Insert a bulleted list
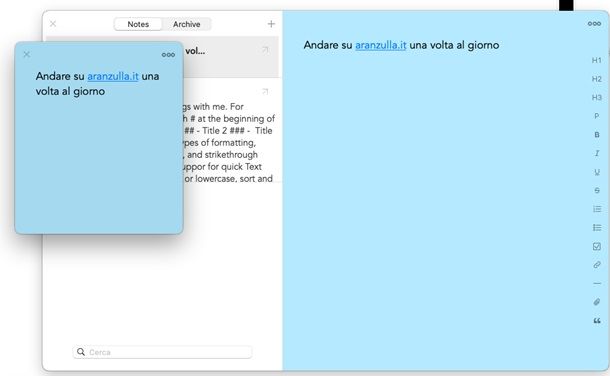Viewport: 610px width, 376px height. pyautogui.click(x=597, y=227)
